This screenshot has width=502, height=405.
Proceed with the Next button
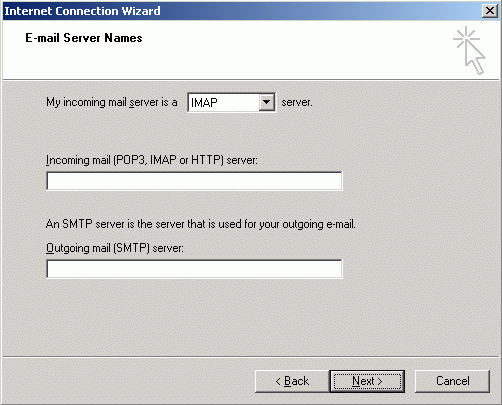[367, 381]
